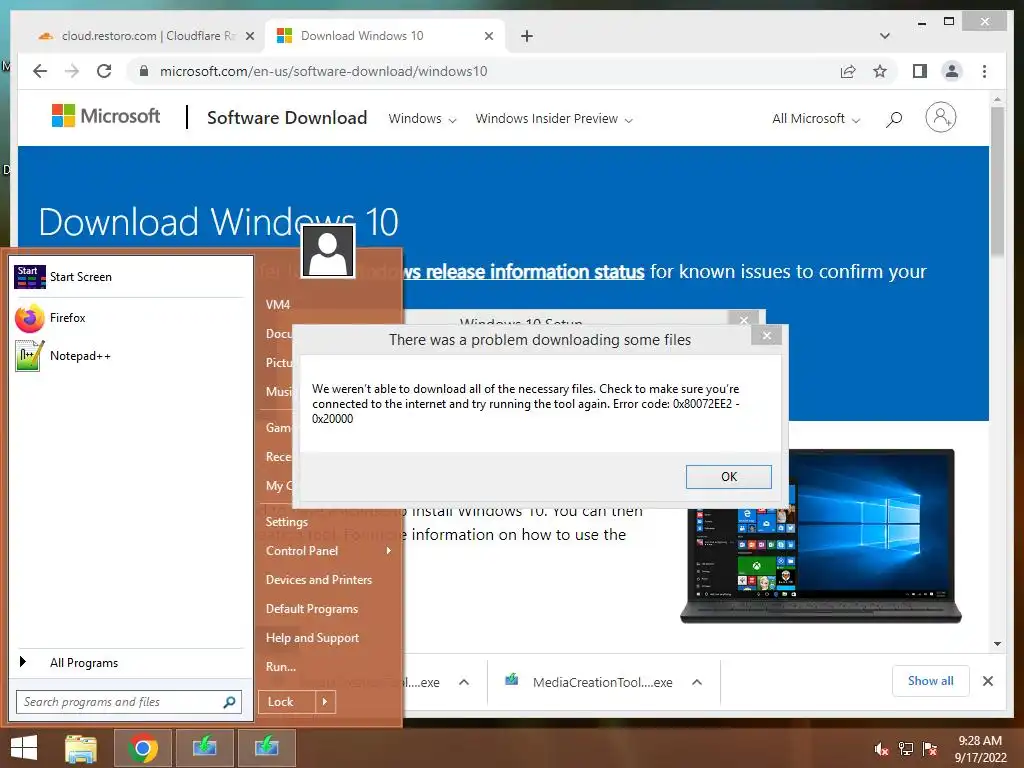
Task: Expand the All Microsoft dropdown
Action: coord(816,119)
